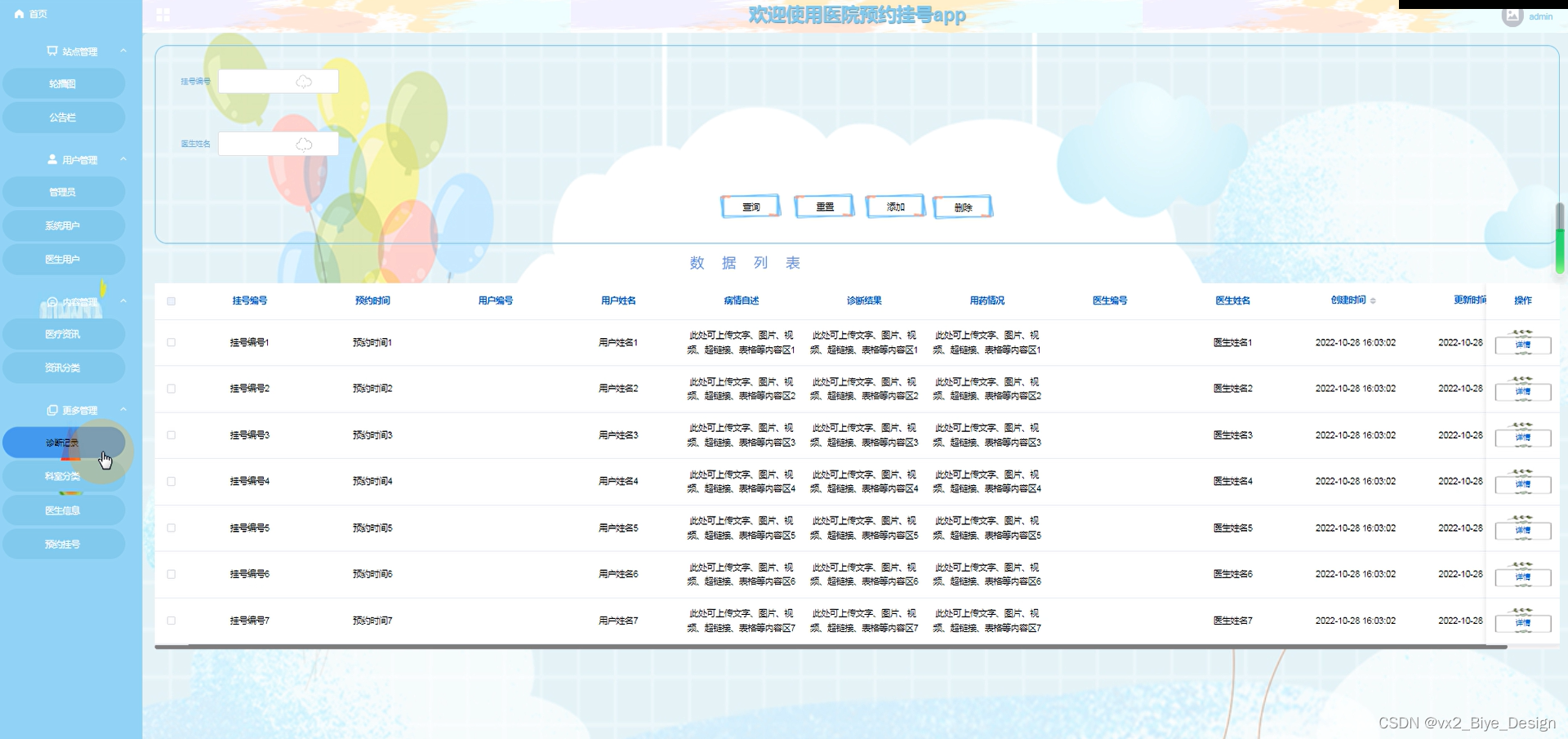Click the 诊断结果 column header
The image size is (1568, 739).
[864, 300]
